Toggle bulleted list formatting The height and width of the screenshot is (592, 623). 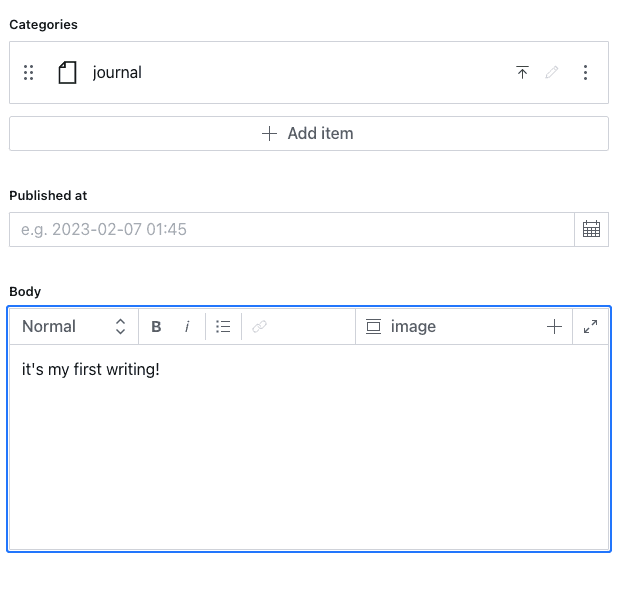[x=223, y=326]
